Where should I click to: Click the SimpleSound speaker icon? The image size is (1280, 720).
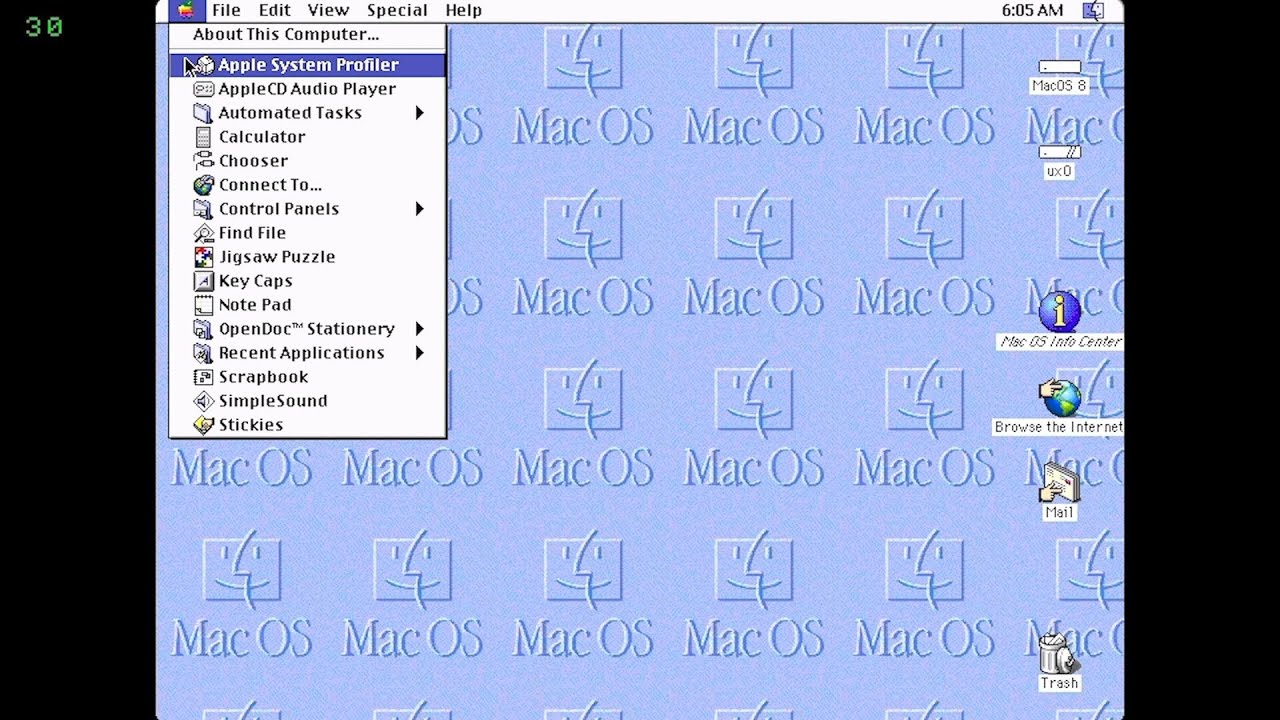203,401
